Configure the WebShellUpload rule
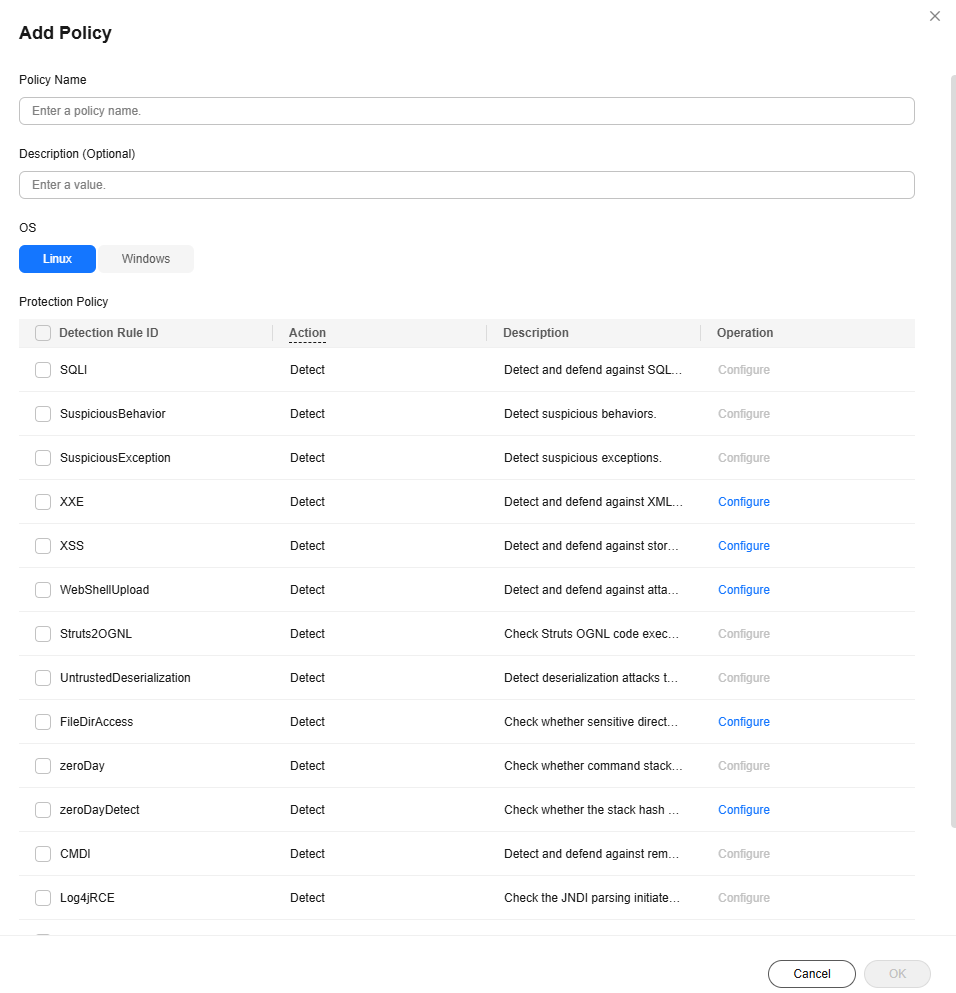Screen dimensions: 956x993 tap(744, 590)
